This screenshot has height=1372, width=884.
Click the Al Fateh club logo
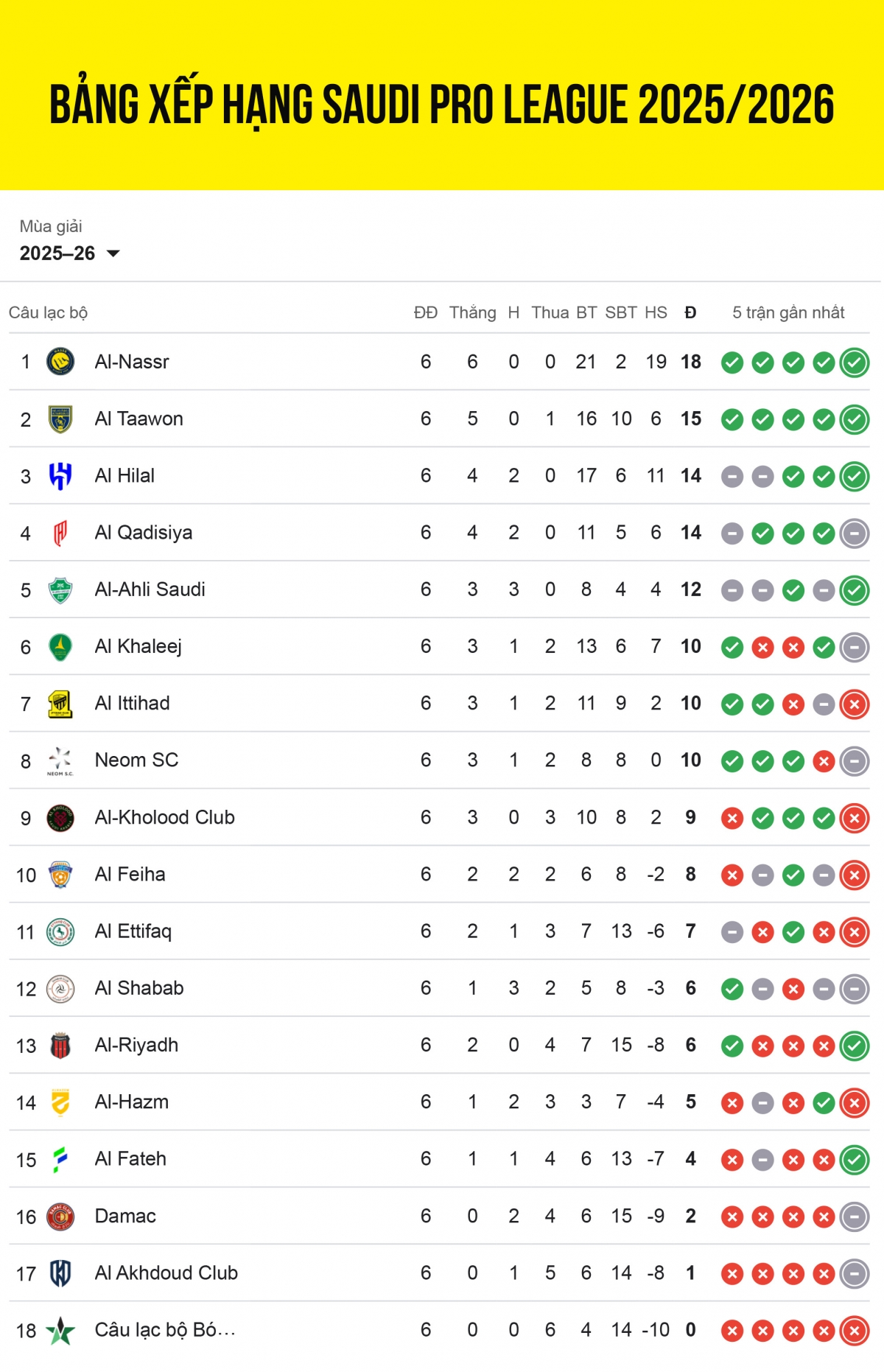(x=60, y=1159)
